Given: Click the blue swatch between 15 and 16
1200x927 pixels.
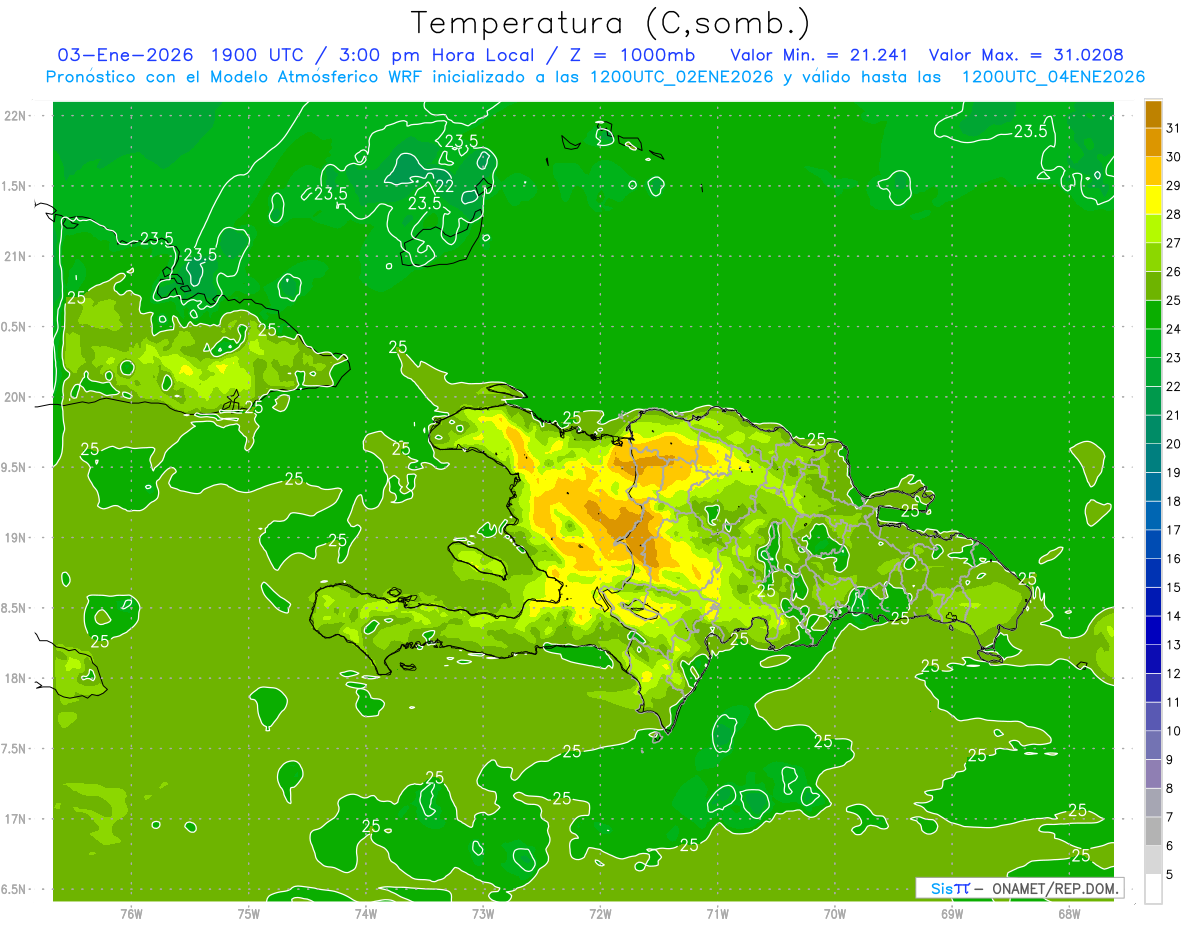Looking at the screenshot, I should coord(1153,573).
